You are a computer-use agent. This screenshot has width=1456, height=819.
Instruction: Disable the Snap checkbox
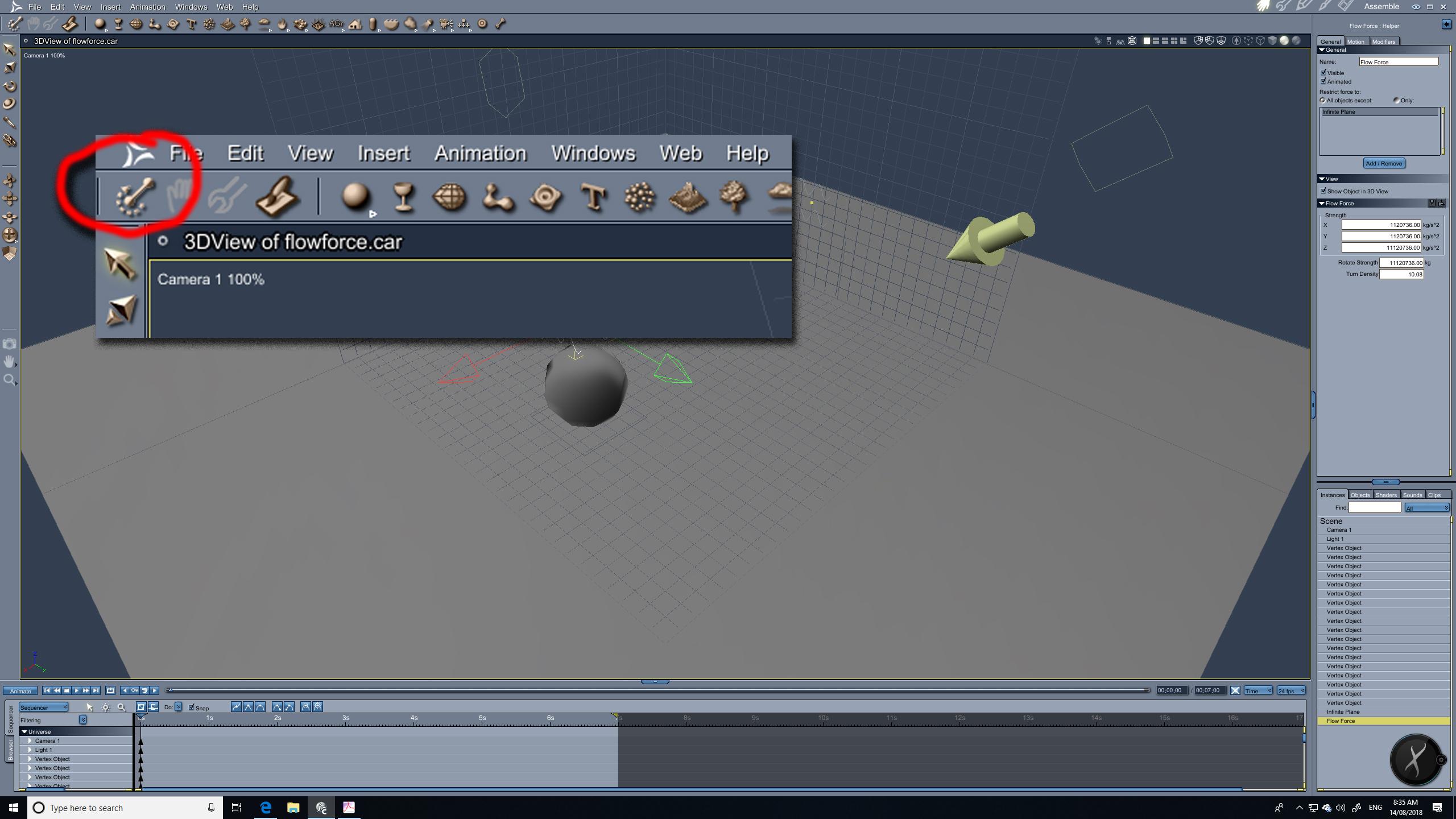click(x=192, y=707)
